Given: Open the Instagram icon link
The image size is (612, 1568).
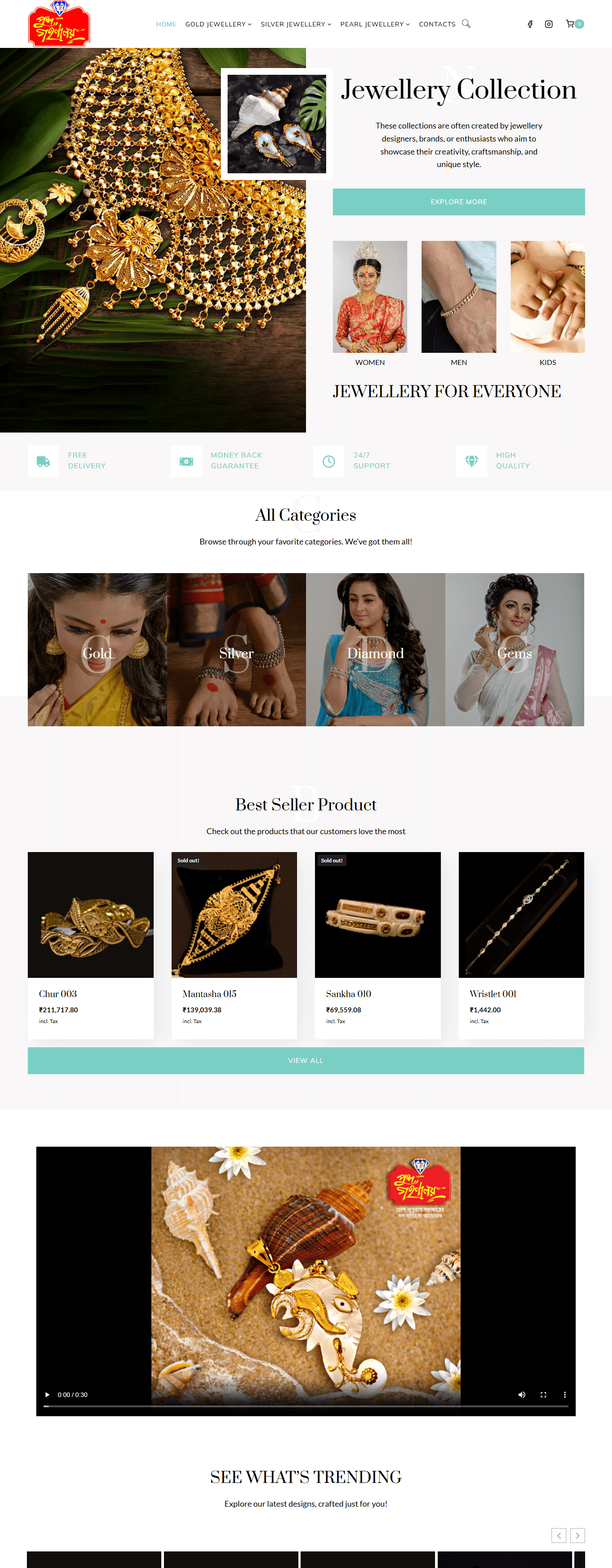Looking at the screenshot, I should [x=549, y=24].
